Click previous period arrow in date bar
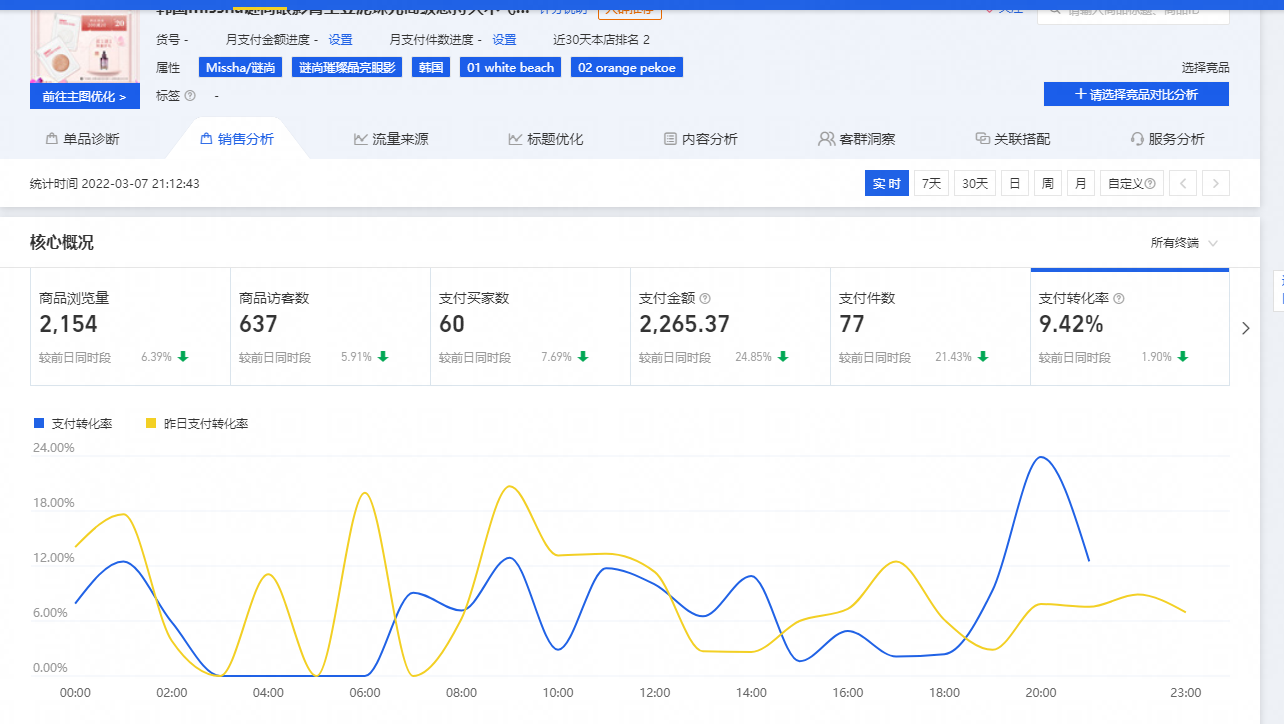Screen dimensions: 1284x724 [x=1183, y=184]
